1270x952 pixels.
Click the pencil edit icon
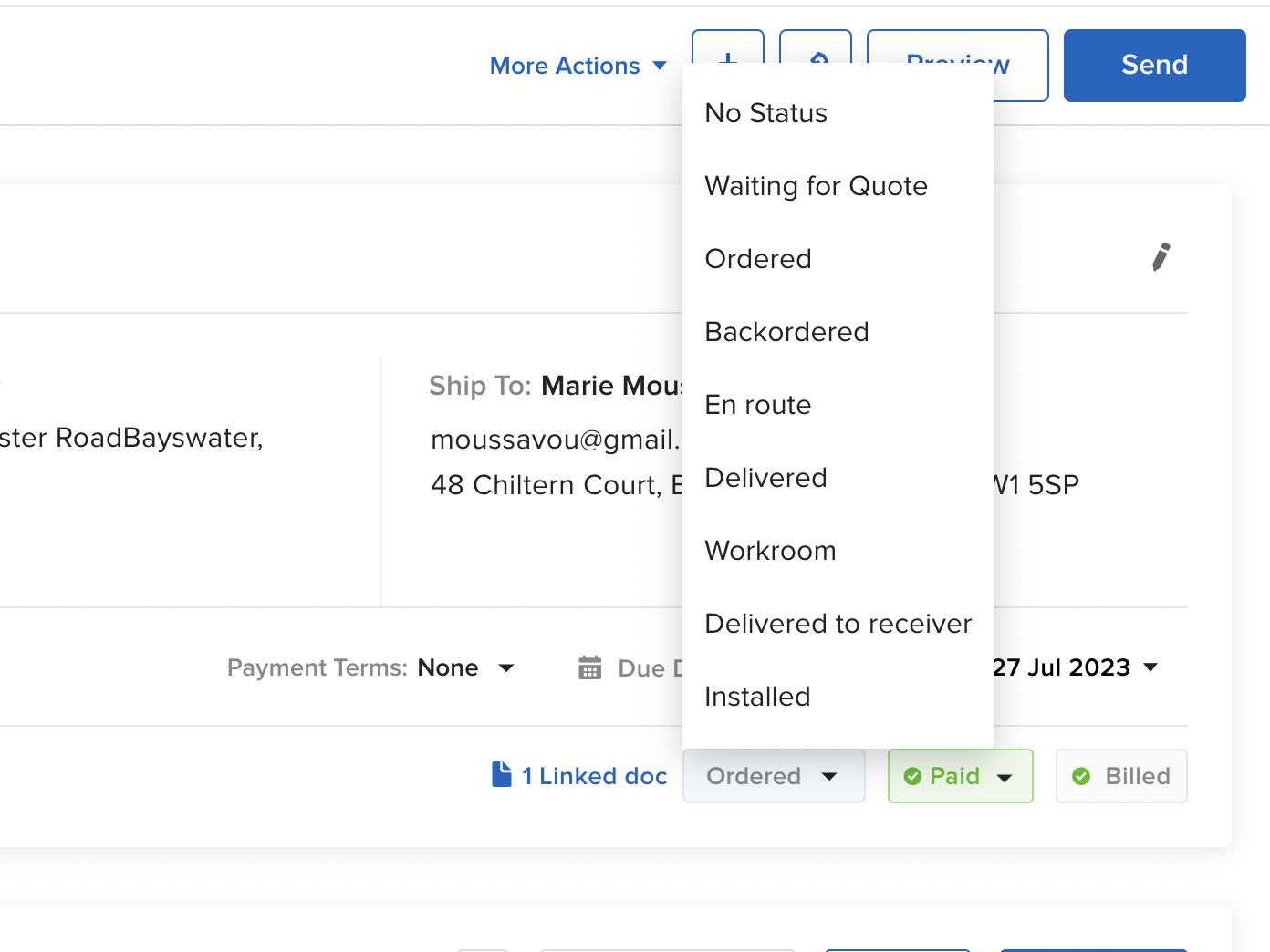pos(1161,257)
